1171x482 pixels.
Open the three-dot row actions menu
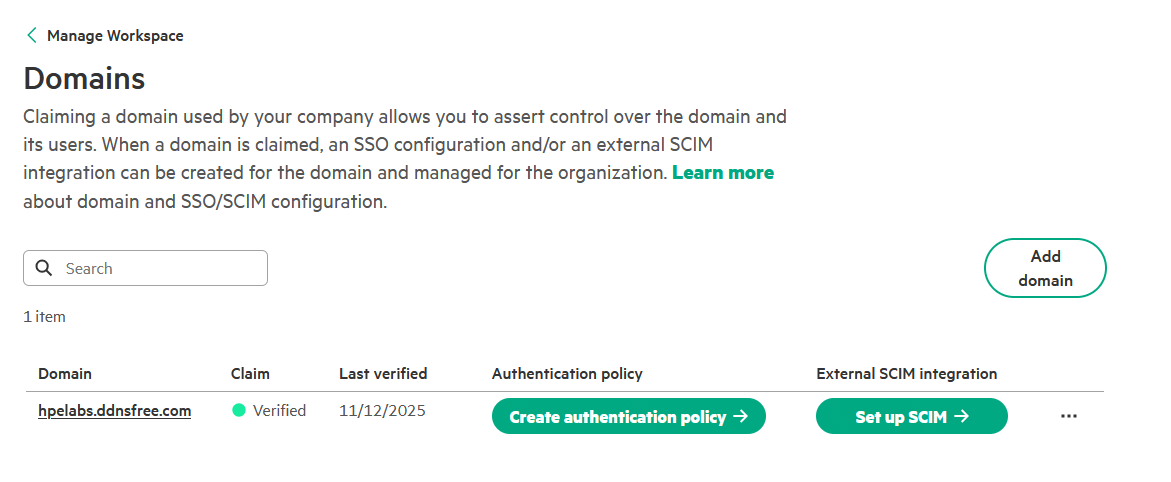click(x=1068, y=417)
